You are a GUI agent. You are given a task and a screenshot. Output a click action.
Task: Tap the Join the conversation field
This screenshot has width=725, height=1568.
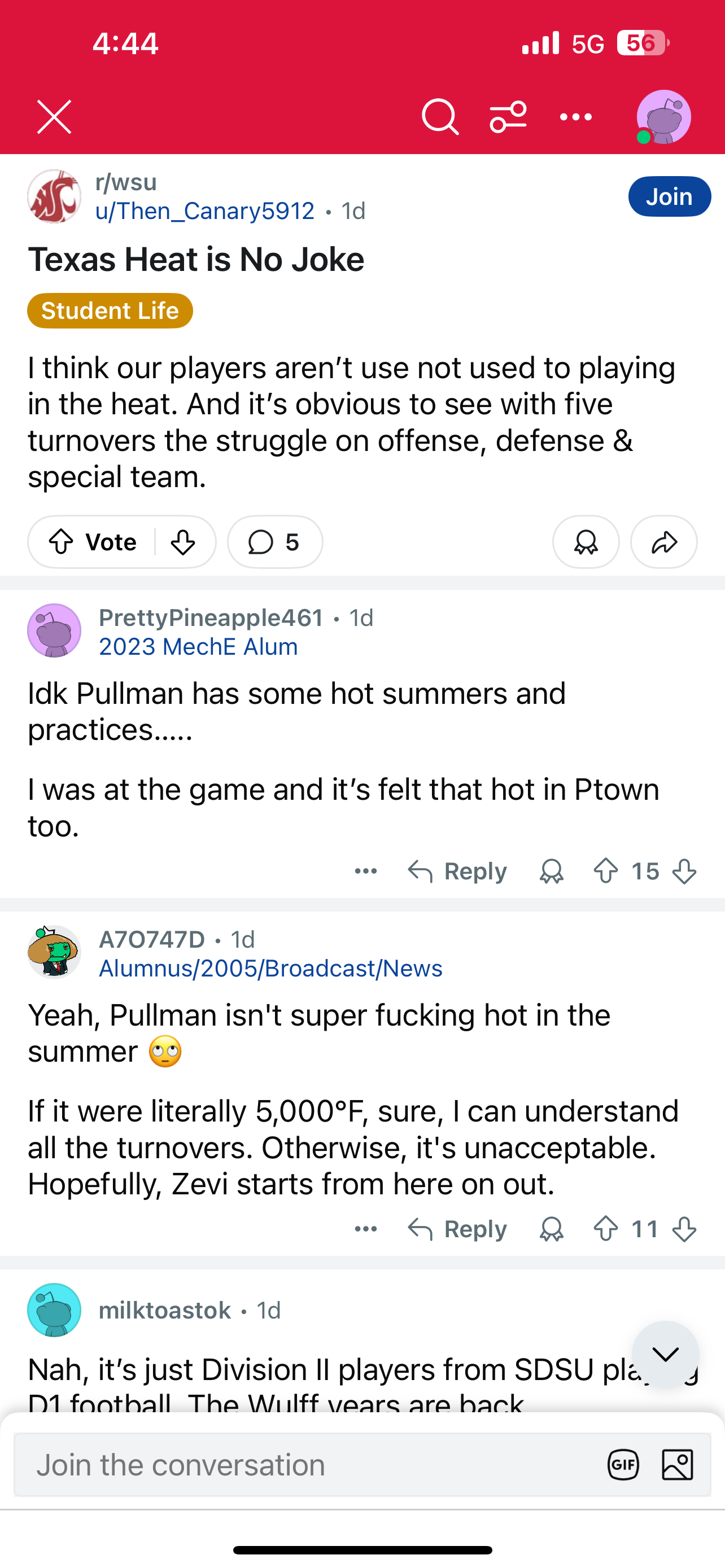point(304,1465)
